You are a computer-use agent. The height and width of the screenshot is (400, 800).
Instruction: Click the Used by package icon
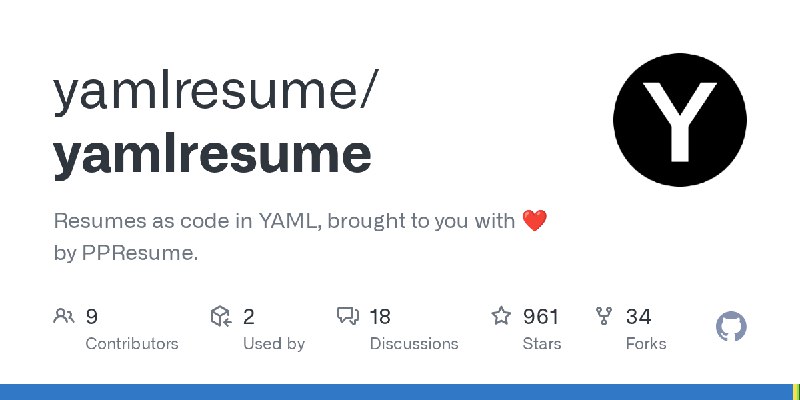click(221, 317)
